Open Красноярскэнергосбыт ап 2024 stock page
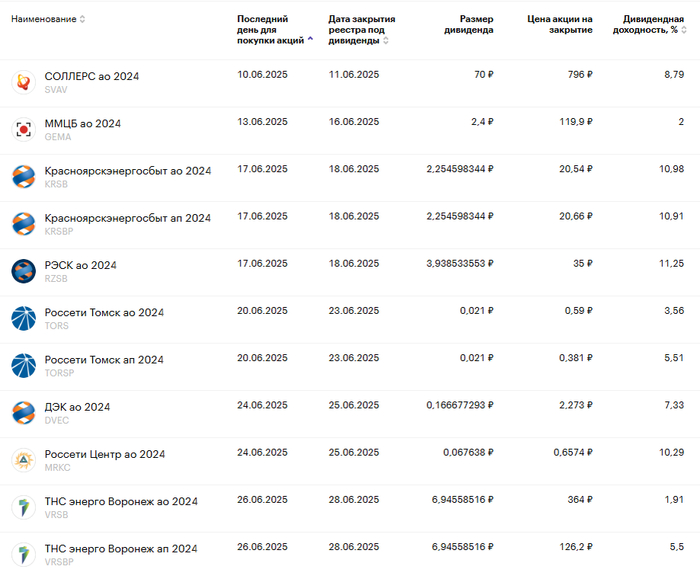The width and height of the screenshot is (700, 579). 127,218
